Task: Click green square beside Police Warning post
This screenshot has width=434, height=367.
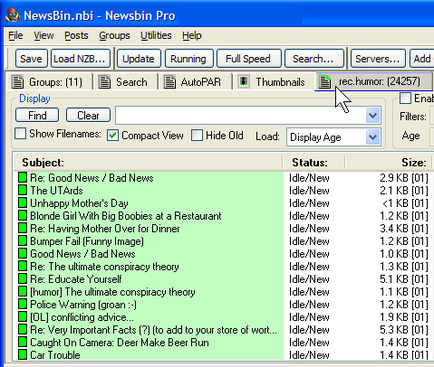Action: click(22, 304)
